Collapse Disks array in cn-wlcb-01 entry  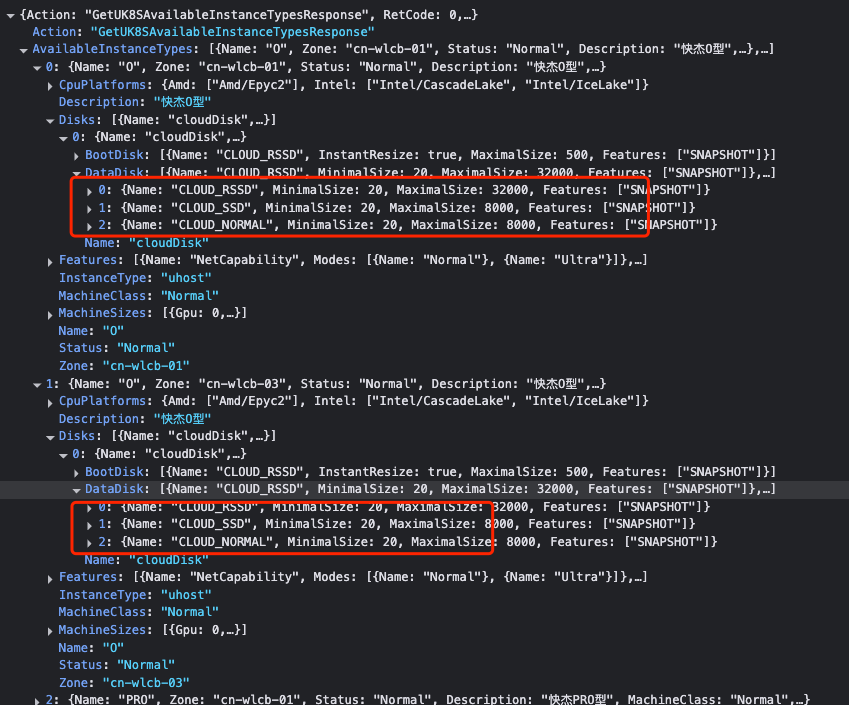pos(50,121)
